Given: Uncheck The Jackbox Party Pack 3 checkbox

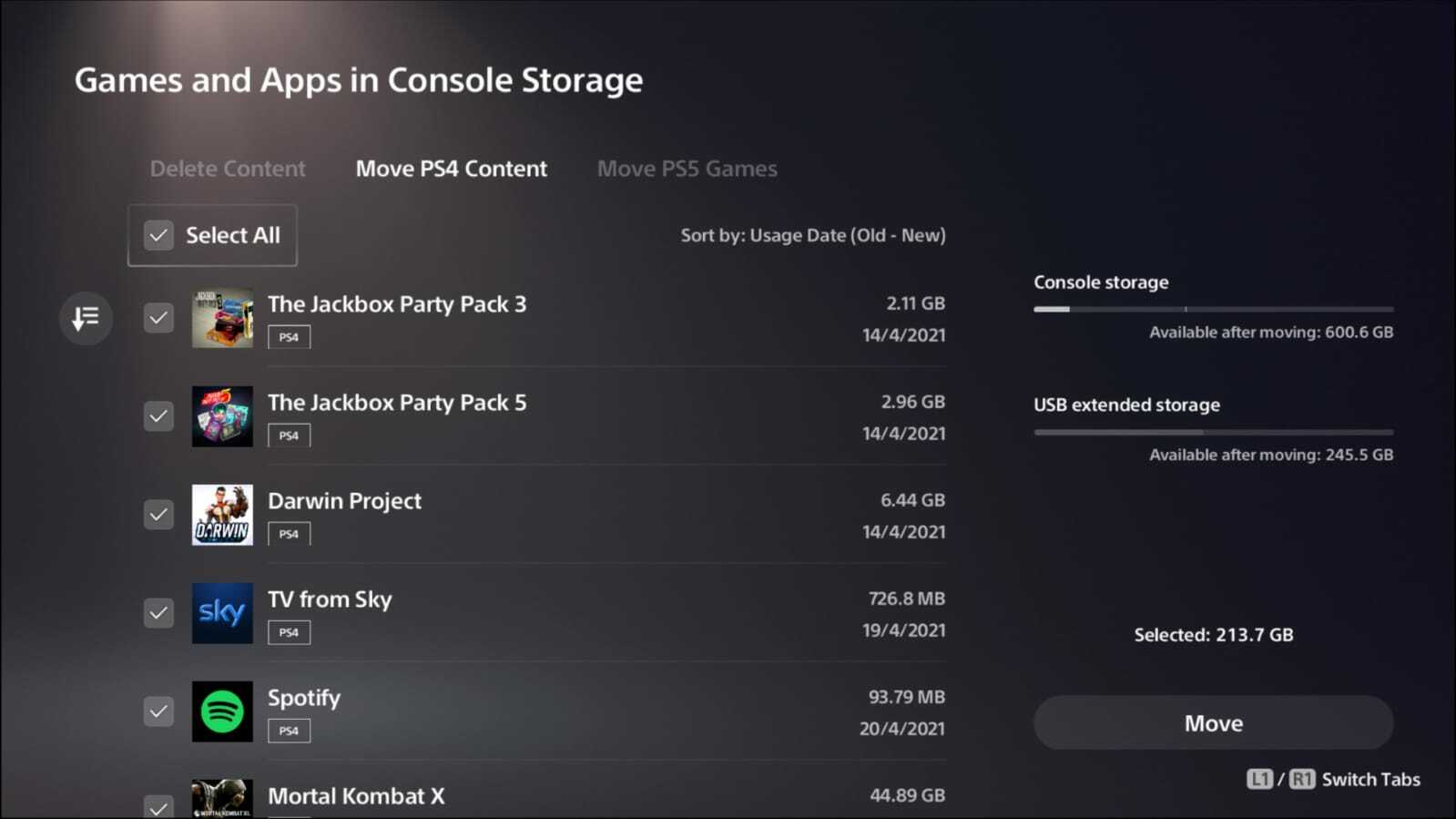Looking at the screenshot, I should [x=158, y=318].
